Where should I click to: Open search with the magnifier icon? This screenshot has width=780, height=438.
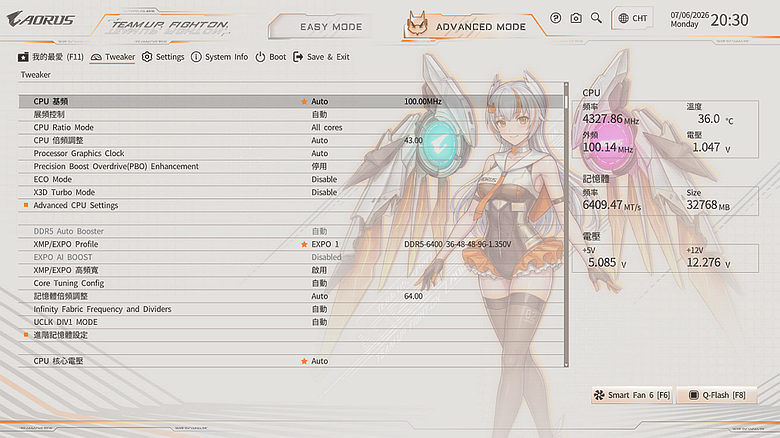click(x=596, y=18)
